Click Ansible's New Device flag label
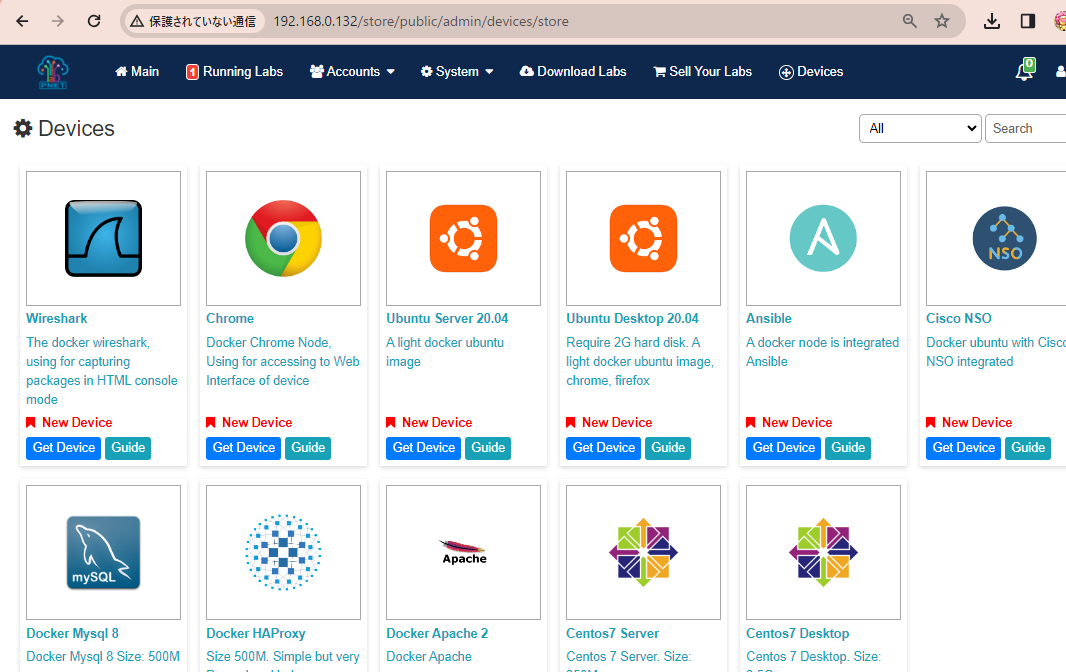 (x=789, y=422)
